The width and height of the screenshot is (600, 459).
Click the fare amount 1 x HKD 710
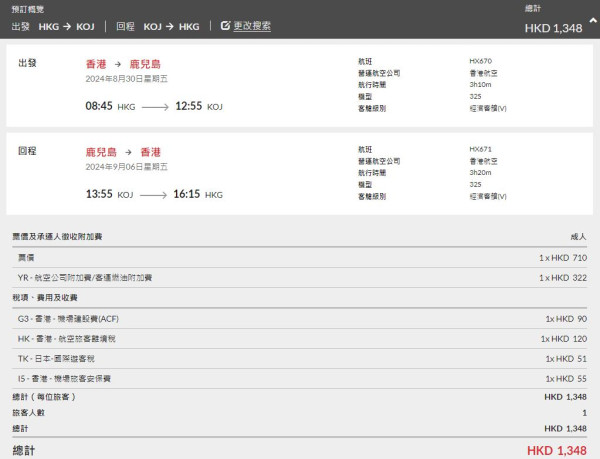click(x=563, y=258)
